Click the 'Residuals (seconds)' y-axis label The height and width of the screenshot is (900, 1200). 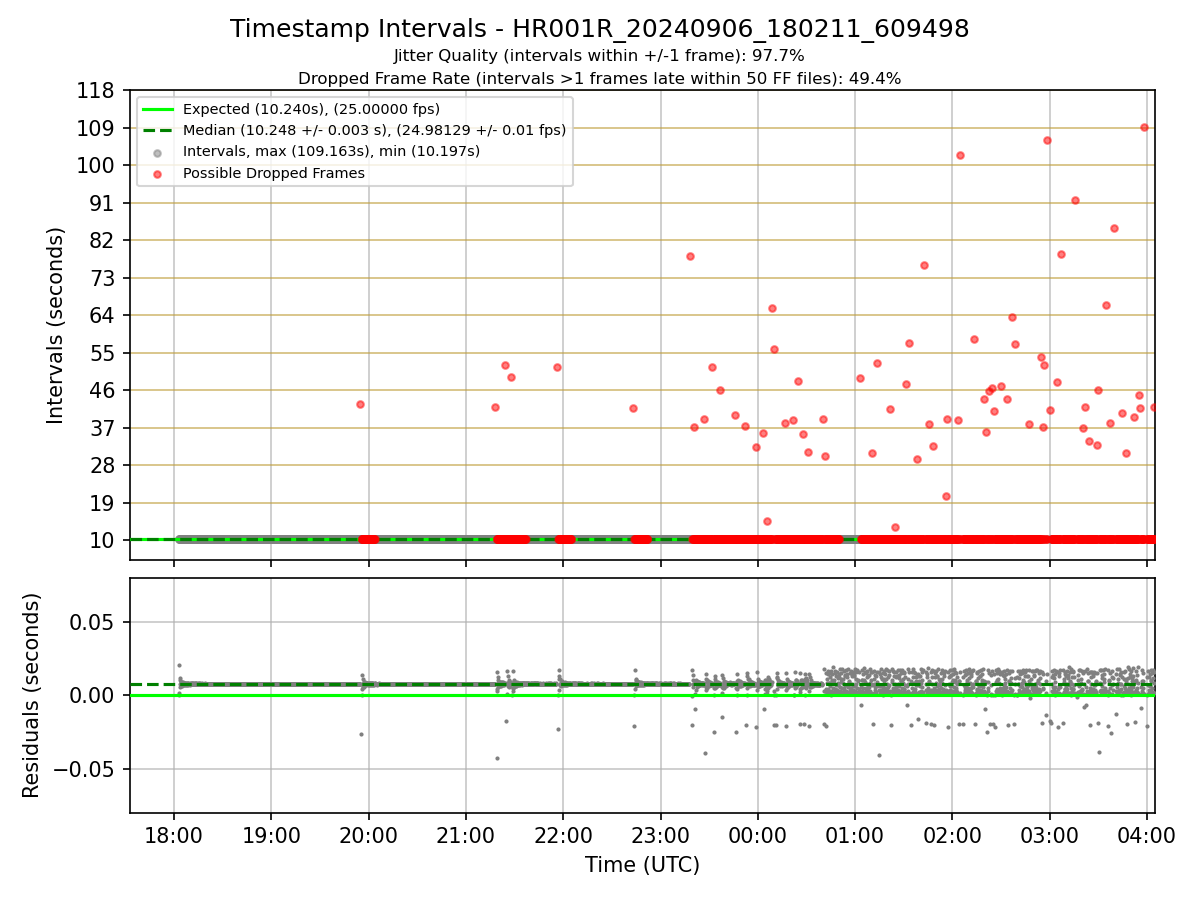[x=32, y=695]
